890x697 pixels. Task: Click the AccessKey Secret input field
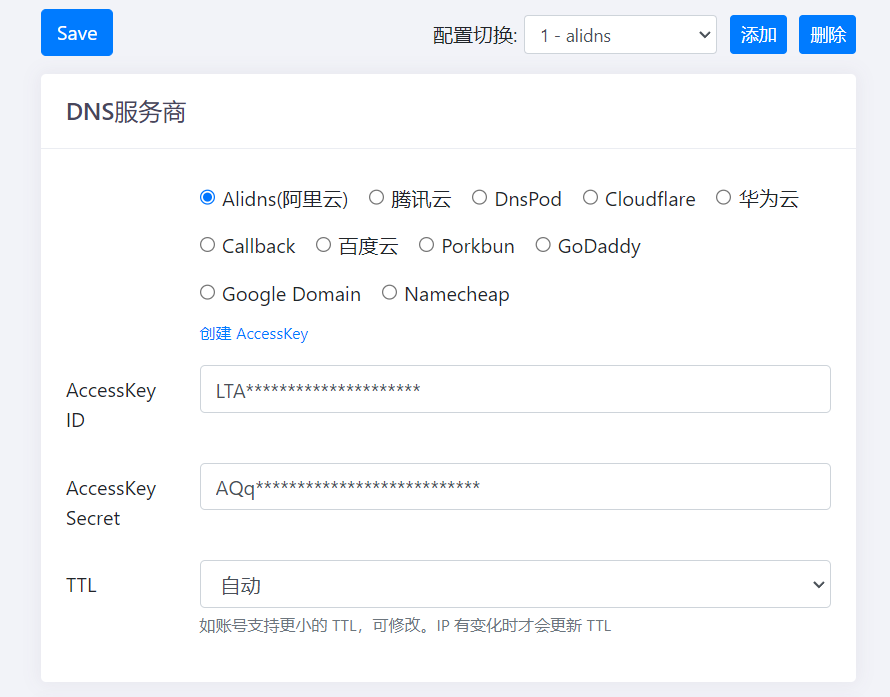(515, 487)
